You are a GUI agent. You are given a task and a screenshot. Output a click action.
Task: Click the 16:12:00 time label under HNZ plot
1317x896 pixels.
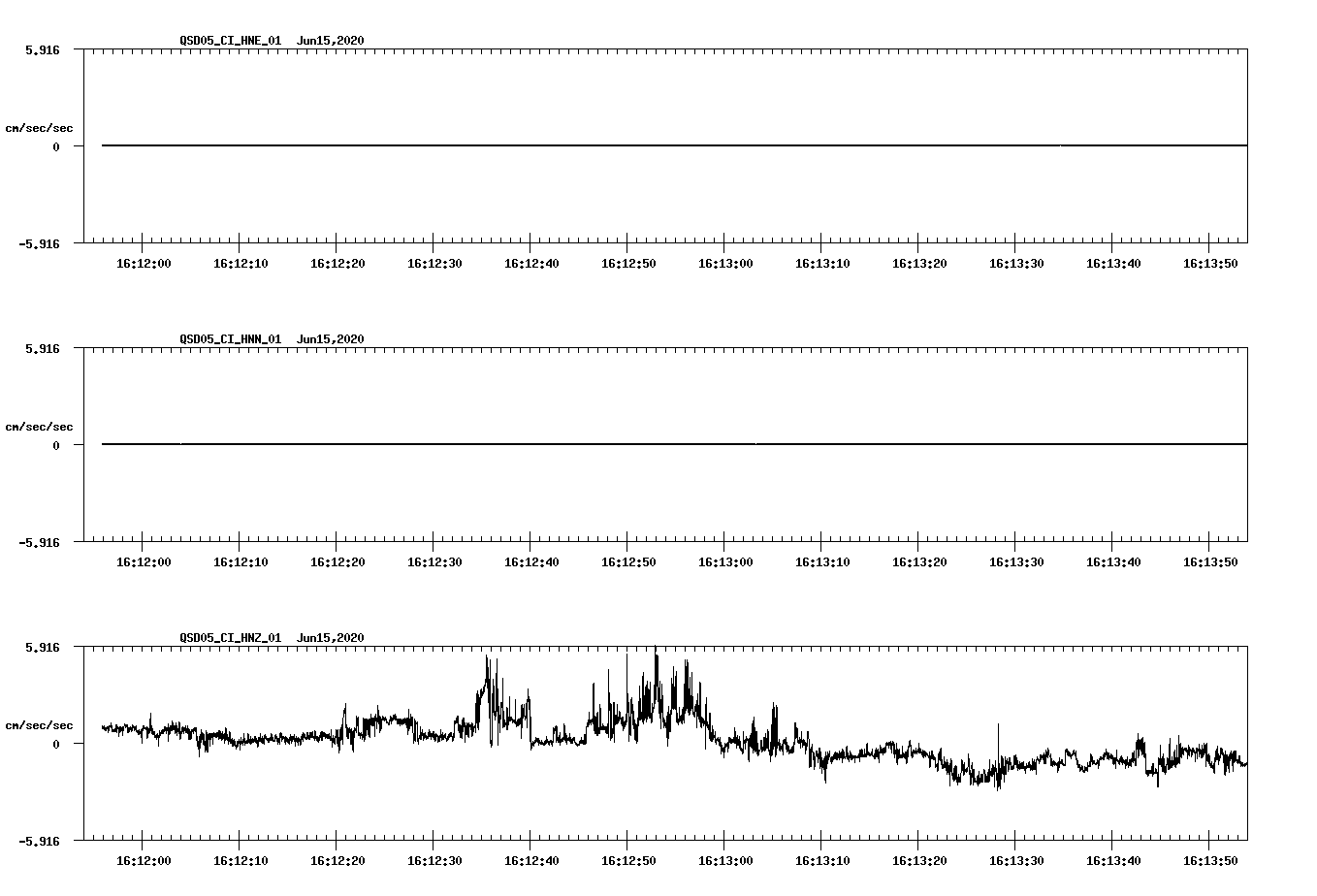144,861
